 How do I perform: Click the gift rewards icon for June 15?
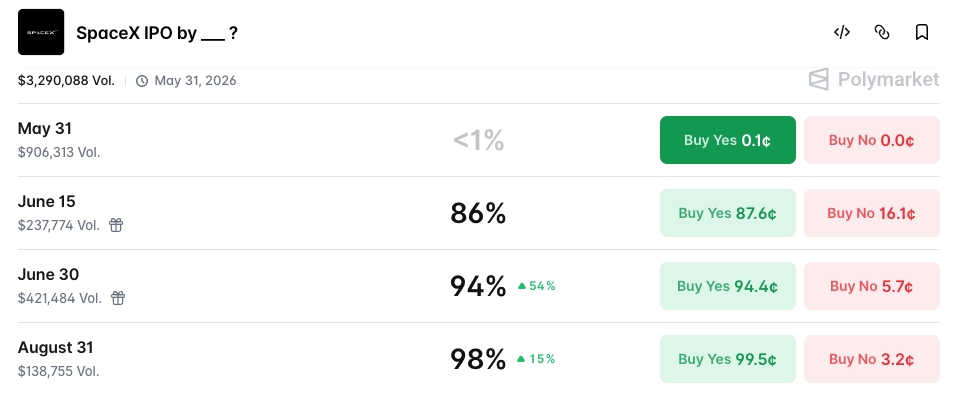[x=116, y=225]
